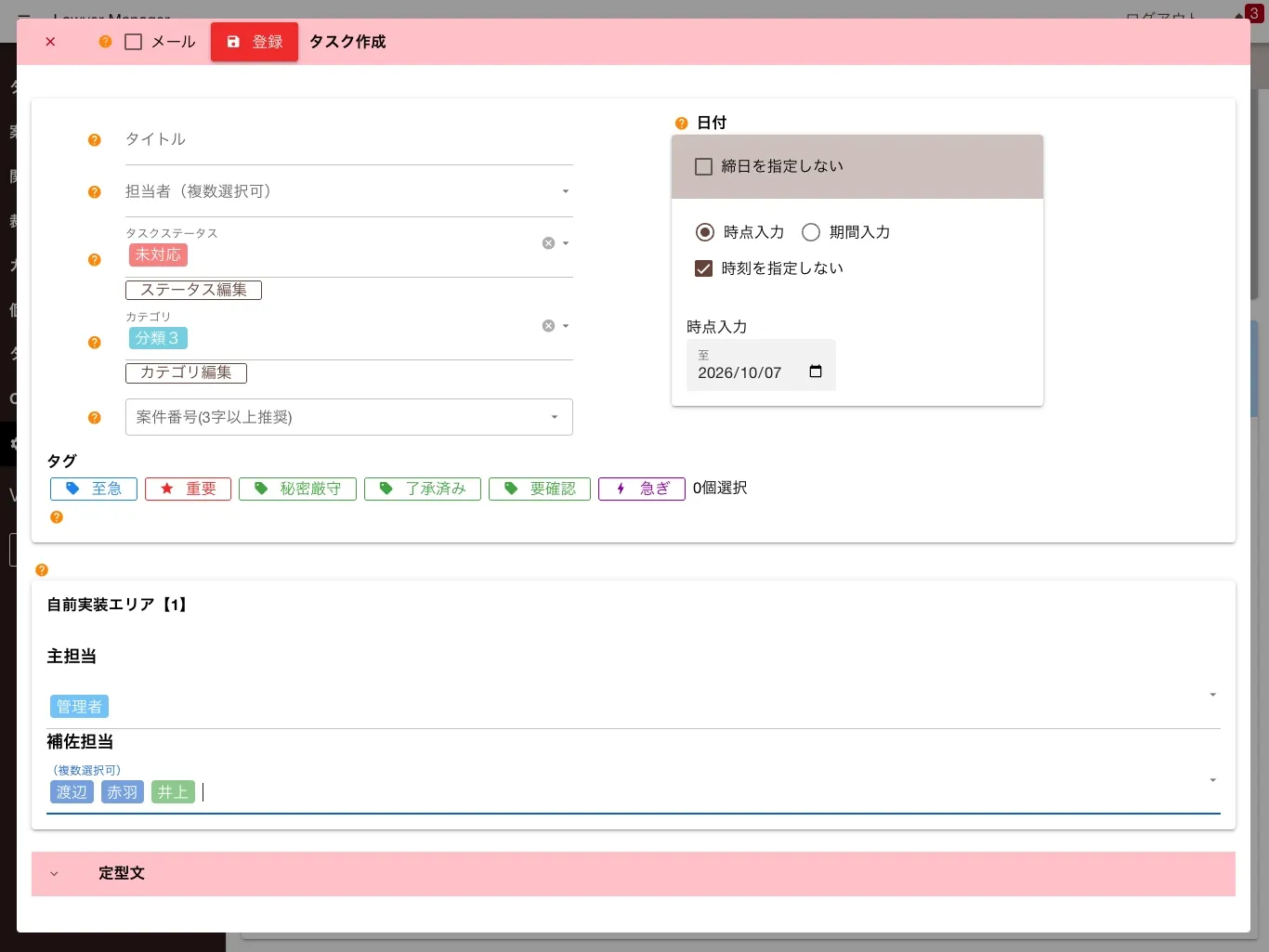Click the help icon above 自前実装エリア
The height and width of the screenshot is (952, 1269).
pos(42,570)
